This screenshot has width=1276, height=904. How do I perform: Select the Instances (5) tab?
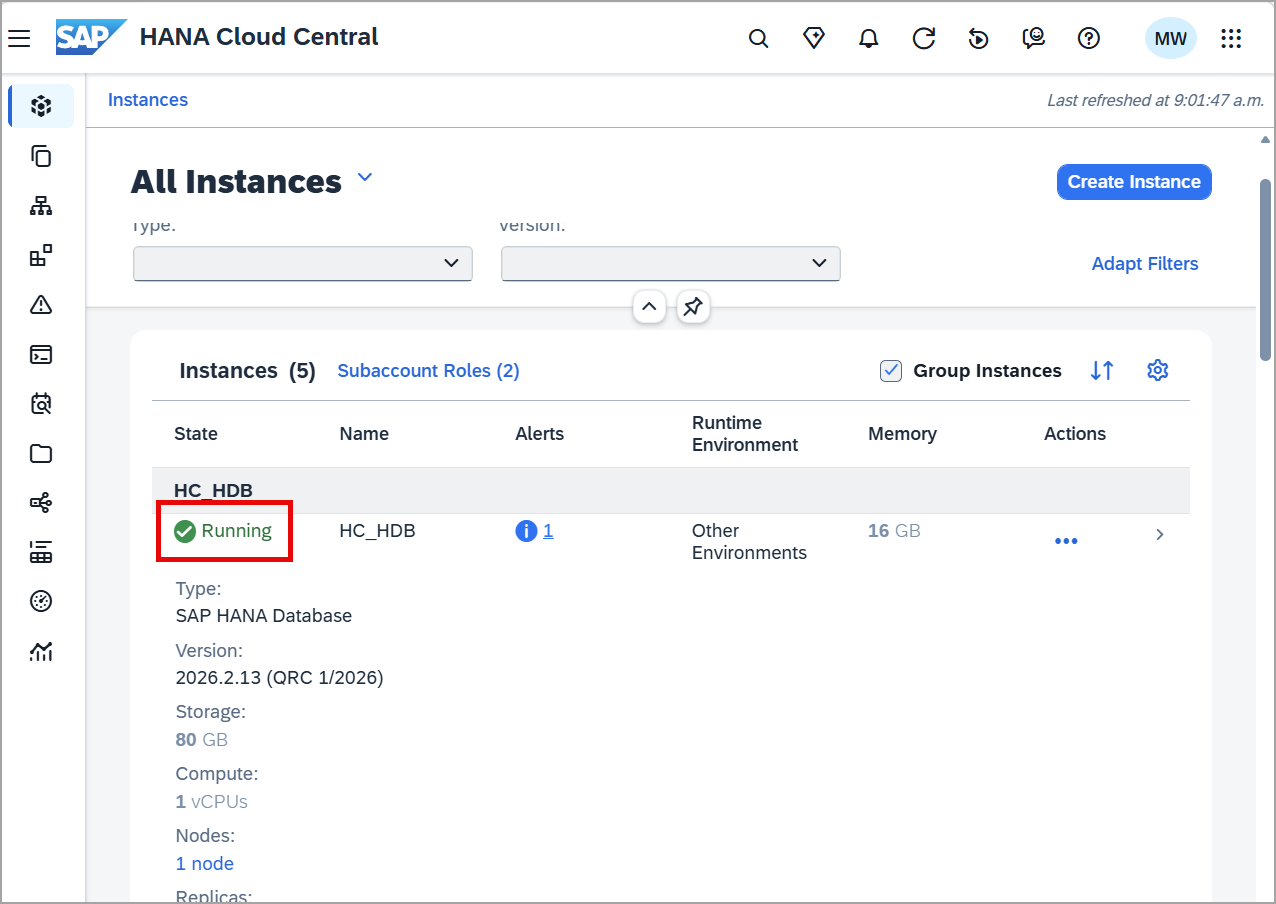point(247,371)
